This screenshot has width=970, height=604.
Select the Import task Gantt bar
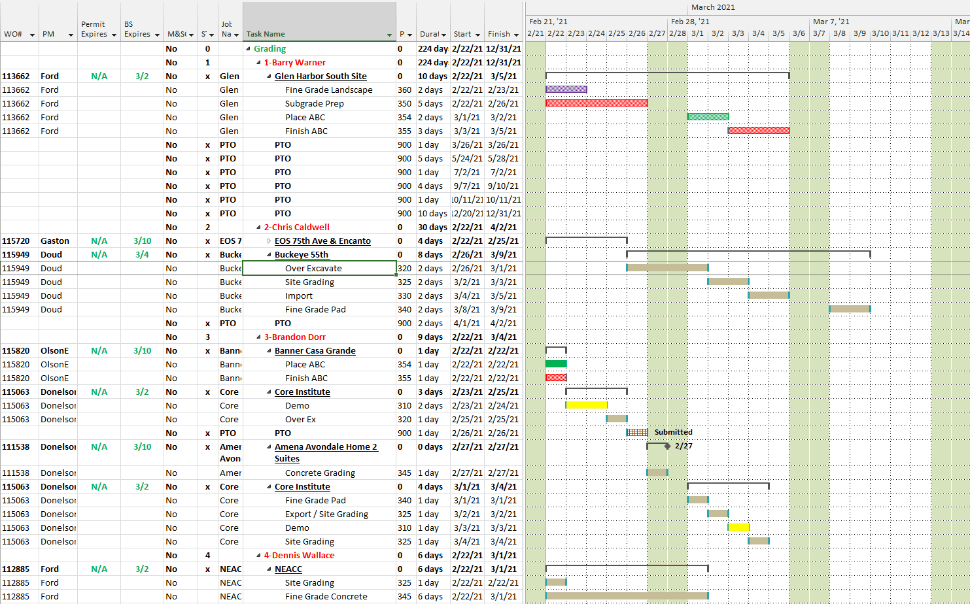tap(768, 295)
